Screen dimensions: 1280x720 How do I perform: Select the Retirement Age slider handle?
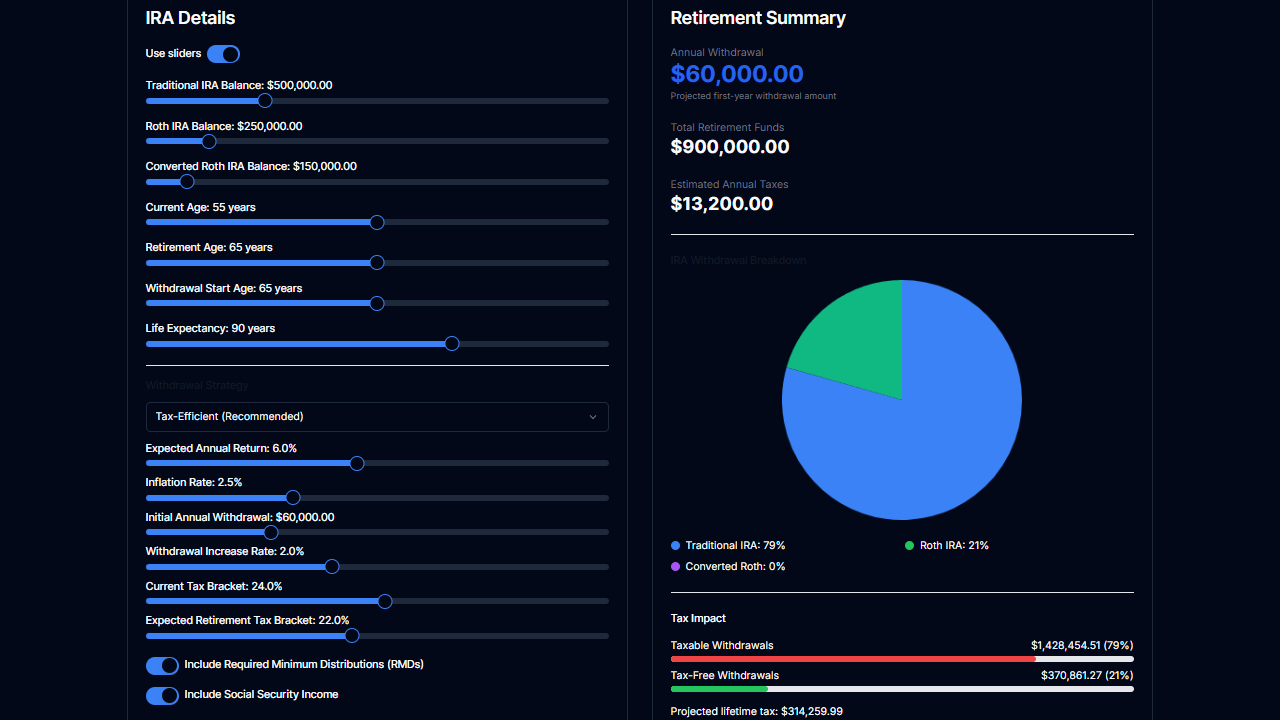point(377,263)
